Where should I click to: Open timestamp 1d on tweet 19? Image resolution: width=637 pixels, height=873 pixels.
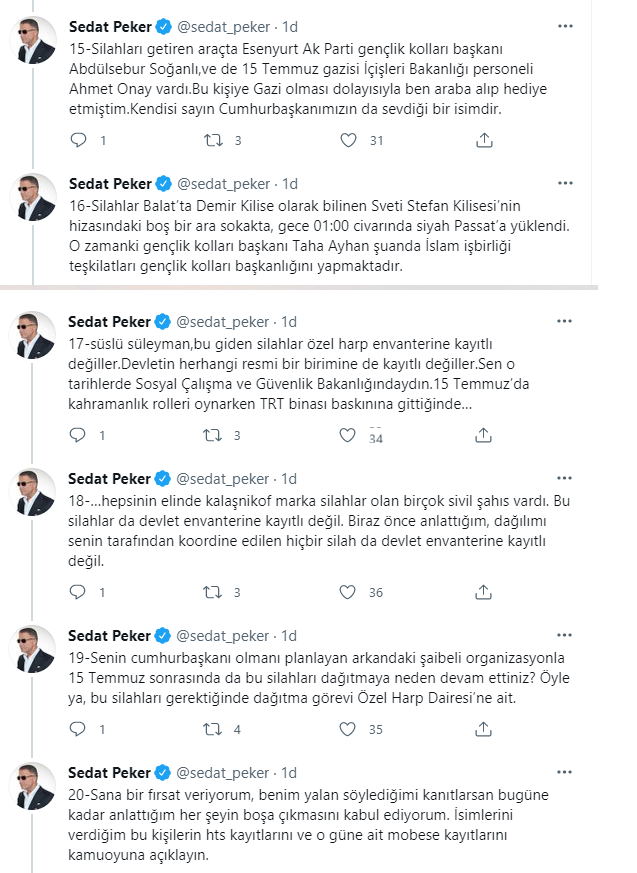[289, 636]
